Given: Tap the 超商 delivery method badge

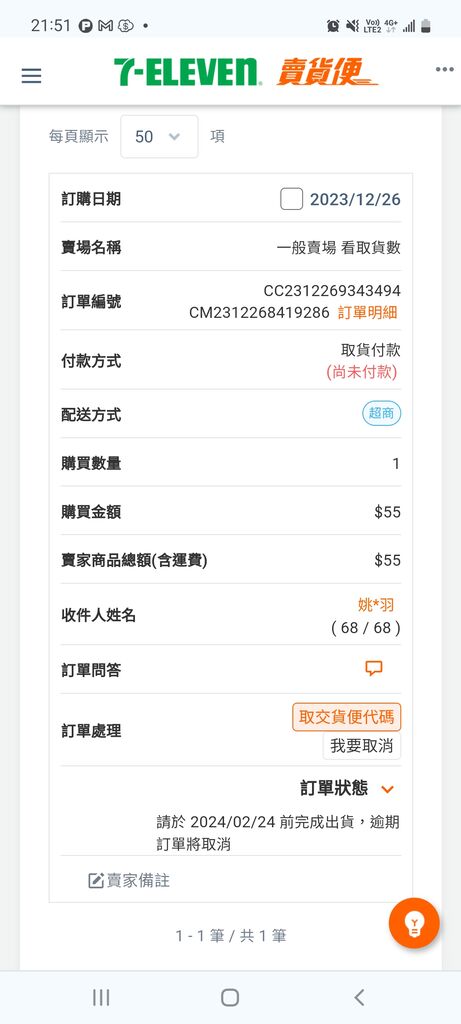Looking at the screenshot, I should (x=382, y=413).
